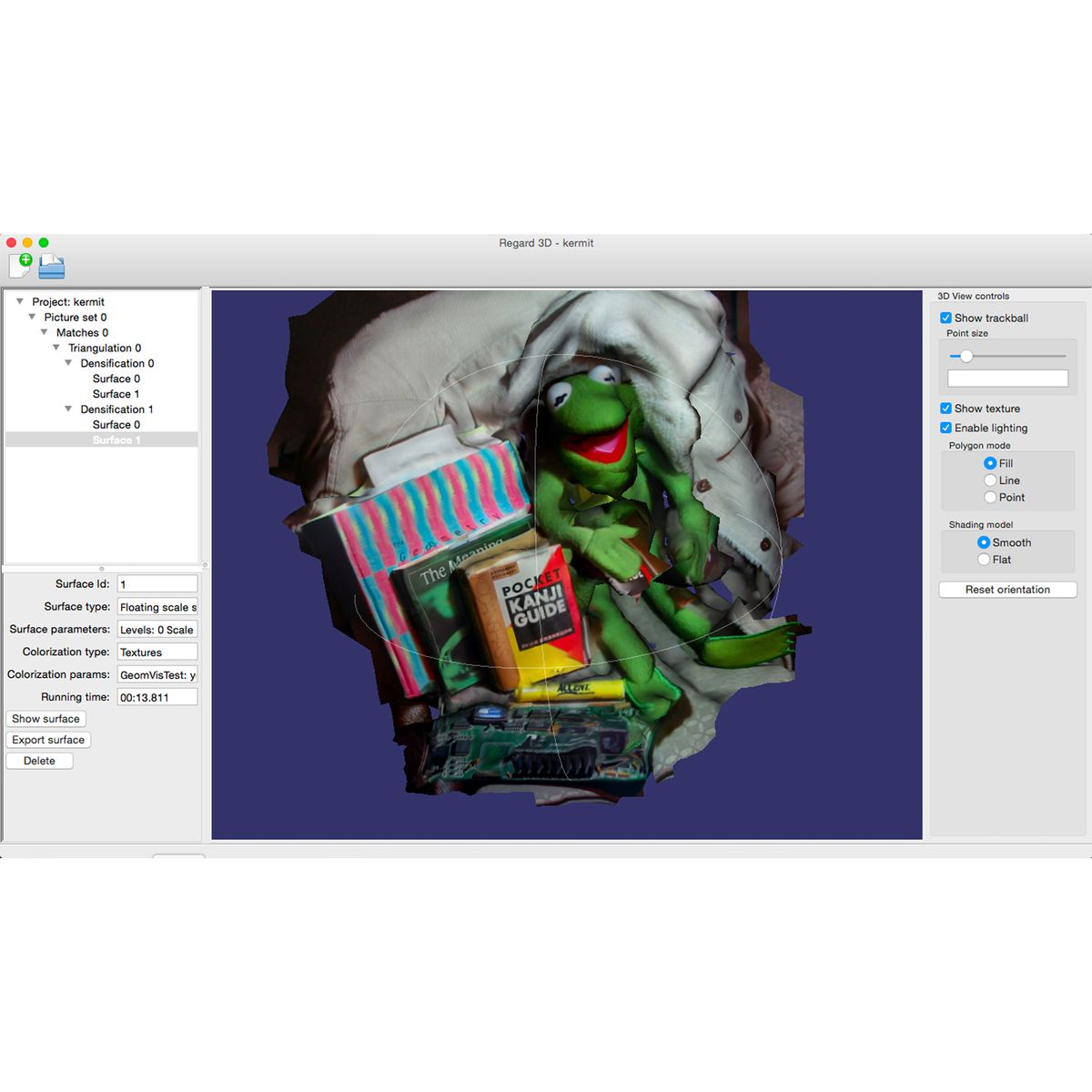The height and width of the screenshot is (1092, 1092).
Task: Disable the Show texture option
Action: (945, 408)
